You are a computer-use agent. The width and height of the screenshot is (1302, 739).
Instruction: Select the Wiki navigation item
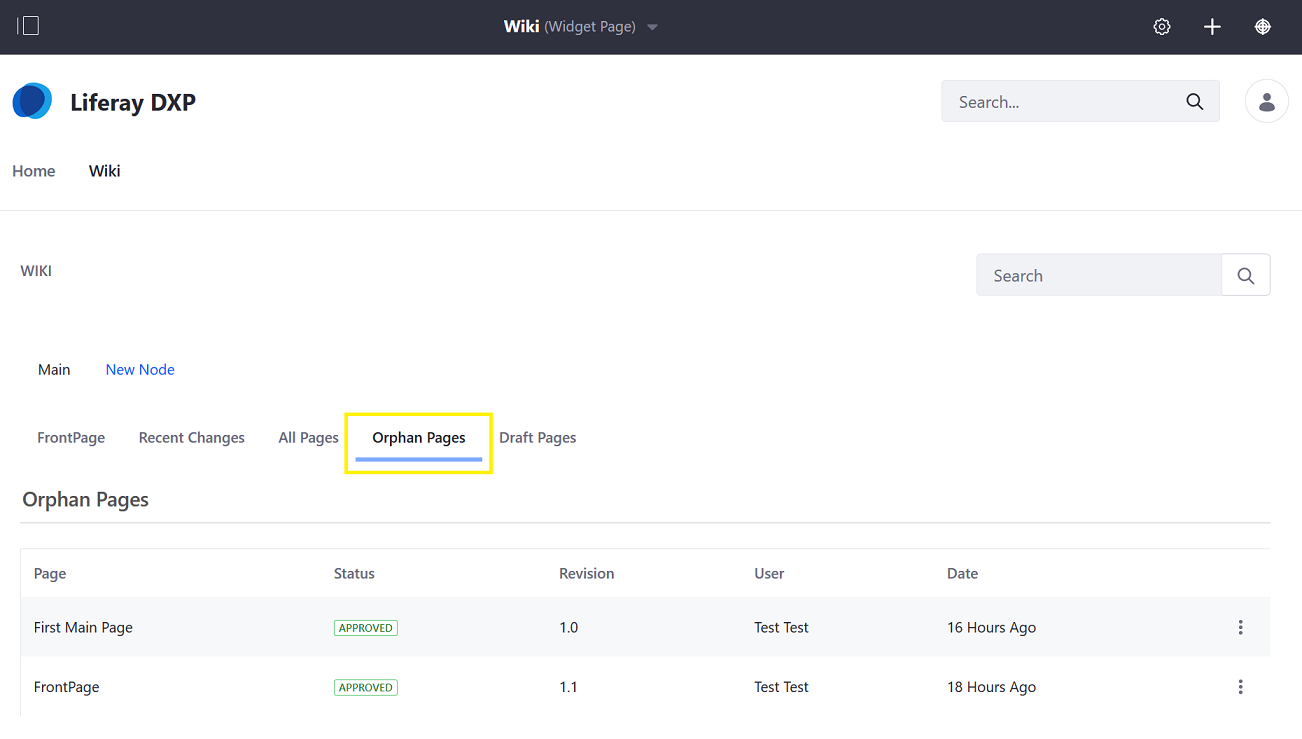coord(104,171)
